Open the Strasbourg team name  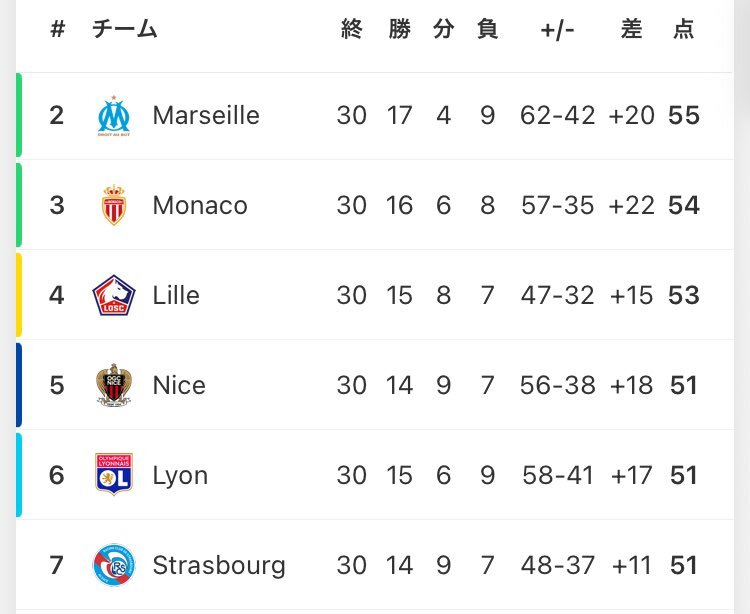(219, 566)
